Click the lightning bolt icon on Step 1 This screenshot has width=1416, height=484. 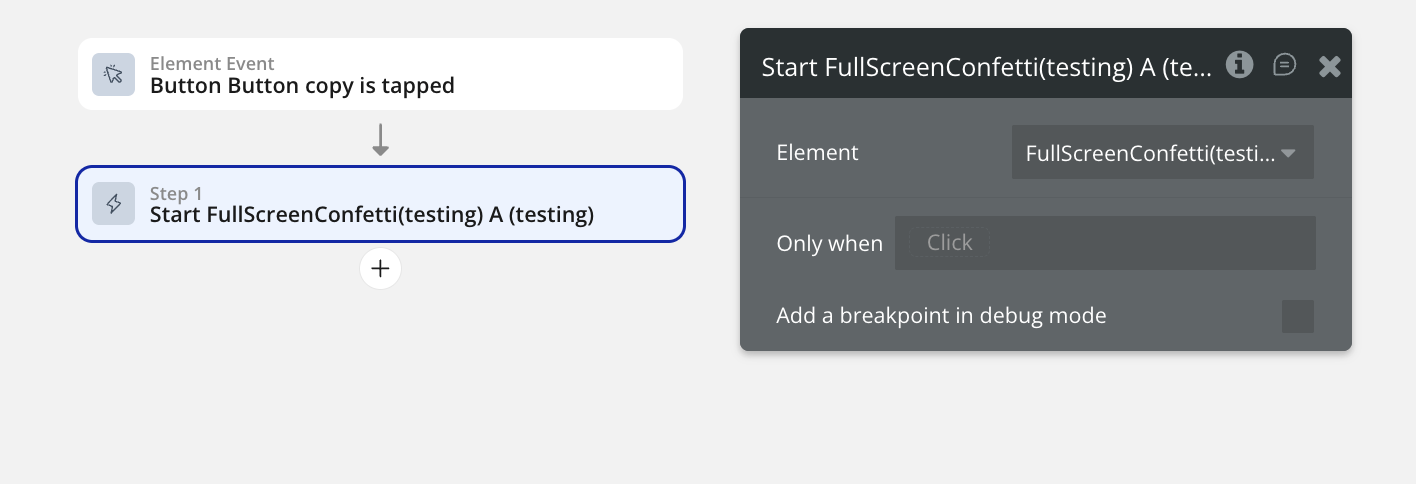(x=114, y=204)
